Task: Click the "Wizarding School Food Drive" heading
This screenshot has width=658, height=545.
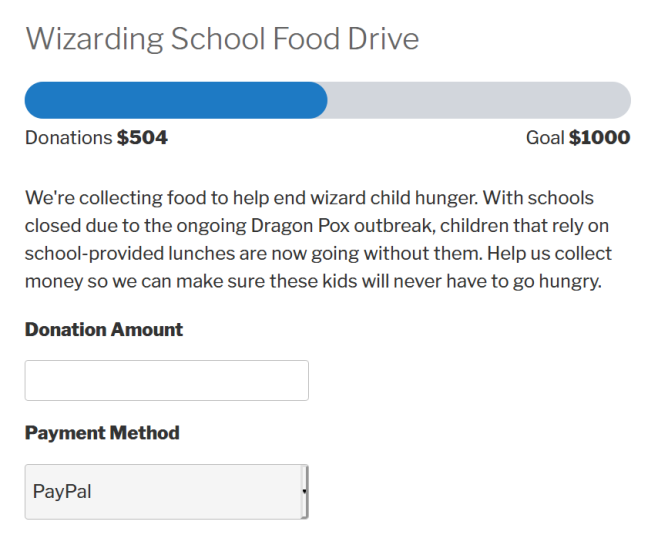Action: [222, 39]
